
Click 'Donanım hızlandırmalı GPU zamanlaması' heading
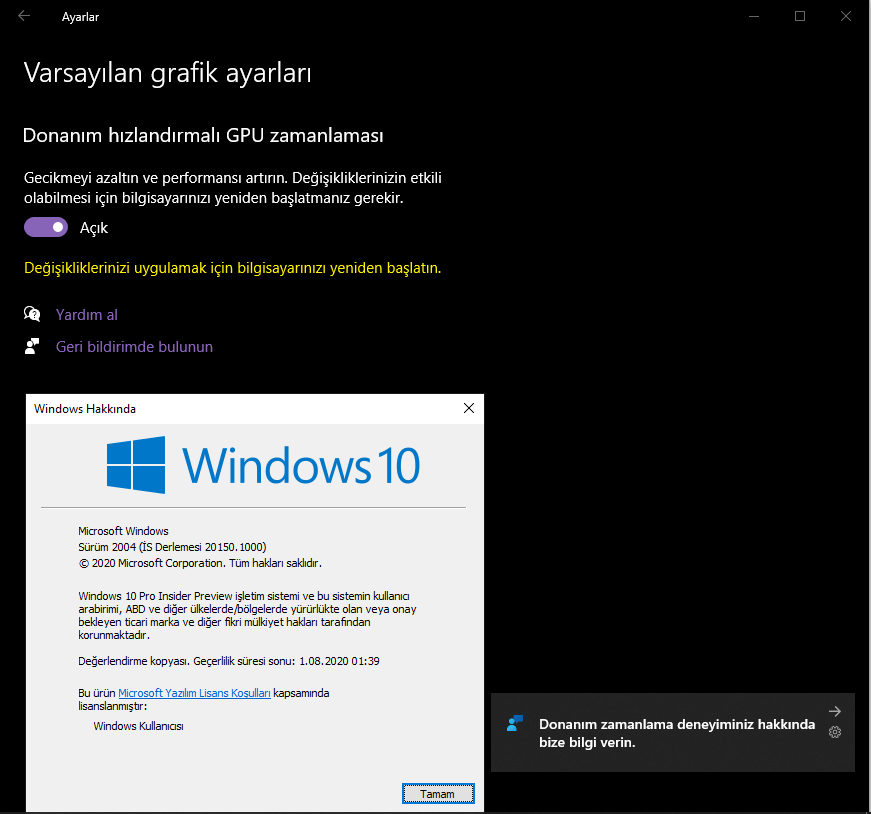(203, 136)
